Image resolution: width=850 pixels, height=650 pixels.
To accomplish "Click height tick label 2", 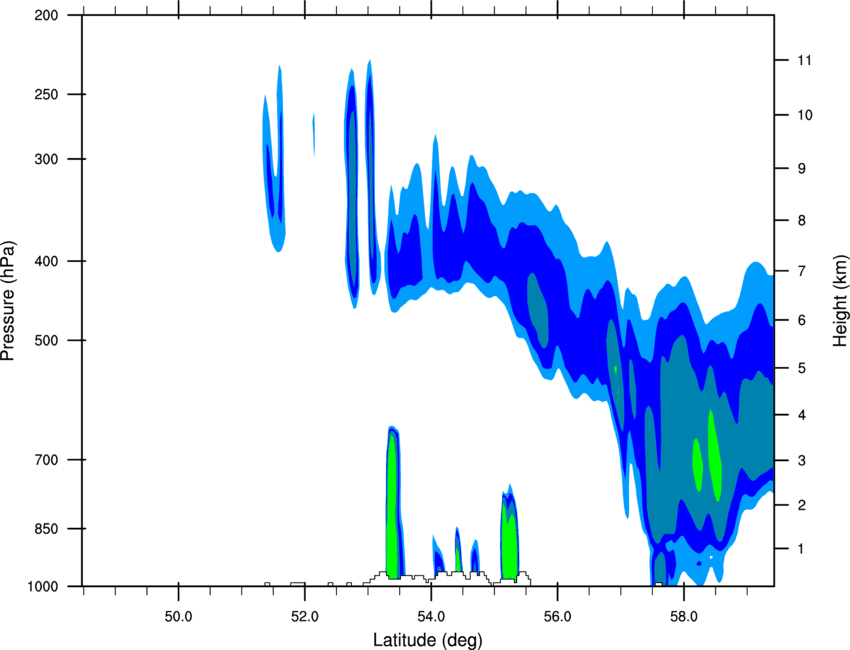I will (802, 505).
